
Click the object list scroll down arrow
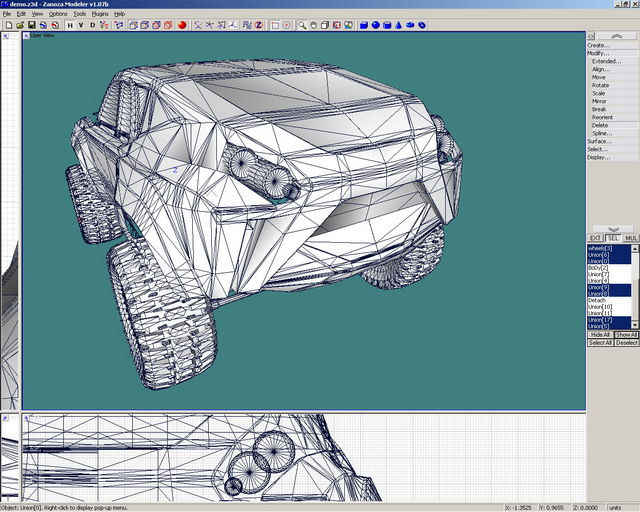tap(636, 326)
